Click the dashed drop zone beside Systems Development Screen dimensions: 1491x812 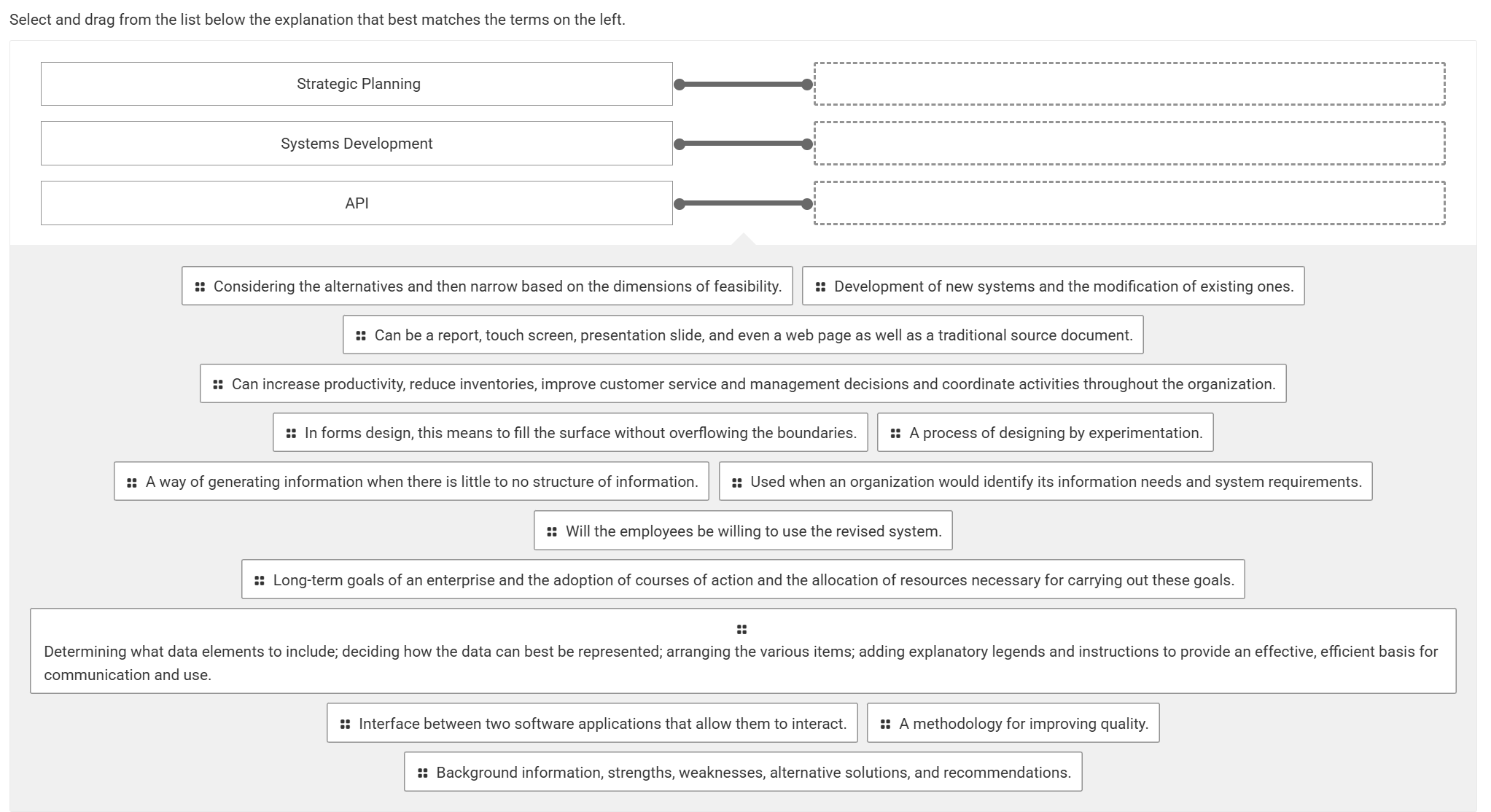[x=1129, y=143]
